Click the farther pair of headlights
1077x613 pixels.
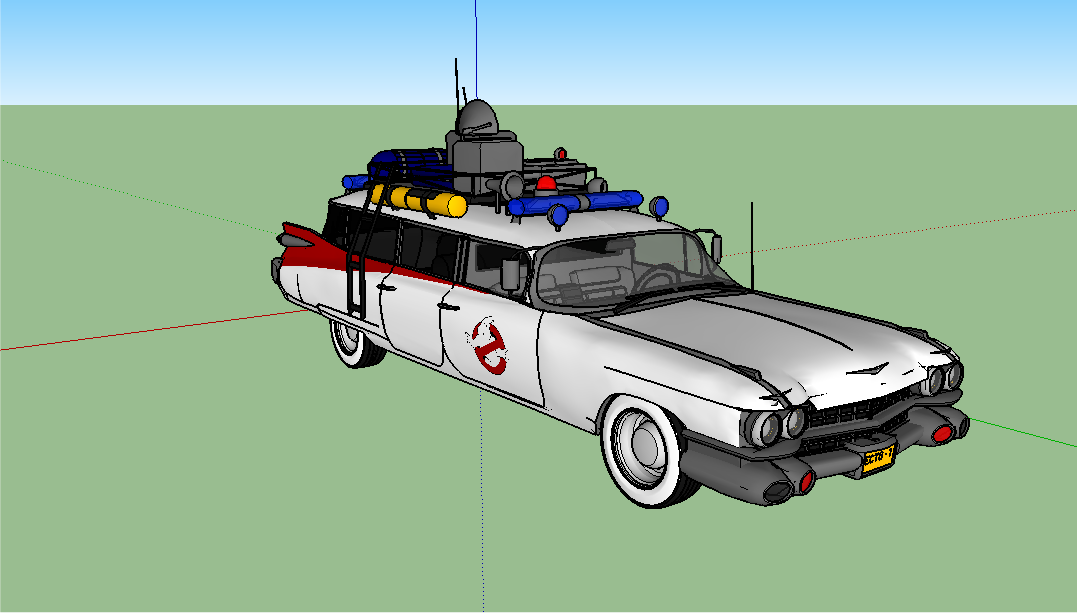(944, 378)
